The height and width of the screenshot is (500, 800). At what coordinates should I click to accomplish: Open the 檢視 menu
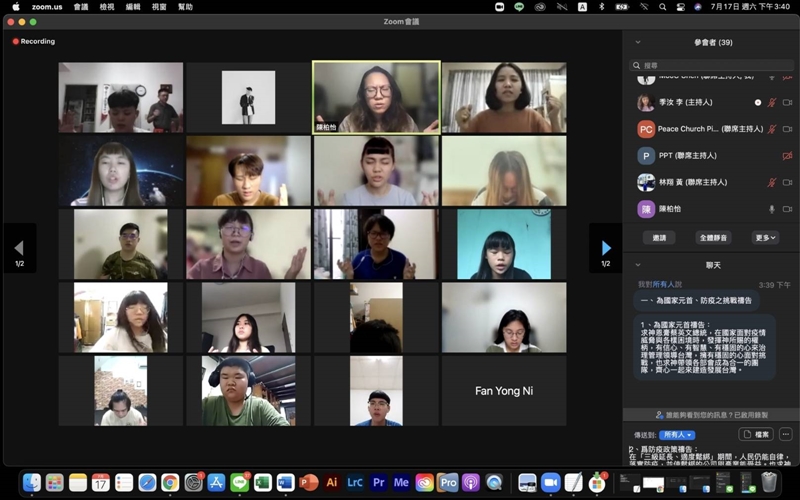coord(107,7)
